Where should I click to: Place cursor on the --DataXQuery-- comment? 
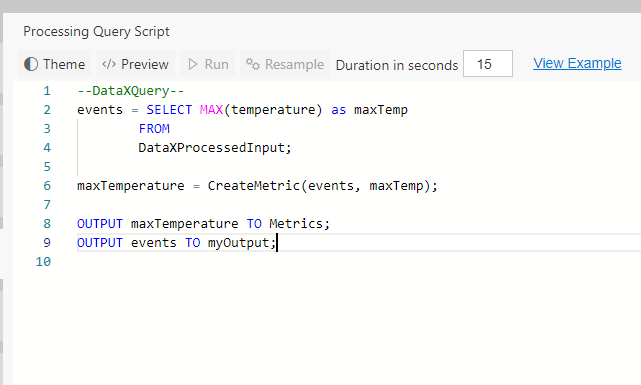(x=131, y=91)
